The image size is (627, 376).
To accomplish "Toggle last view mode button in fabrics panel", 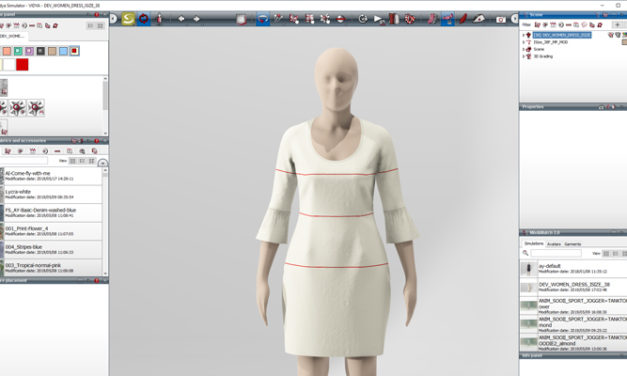I will click(x=92, y=161).
